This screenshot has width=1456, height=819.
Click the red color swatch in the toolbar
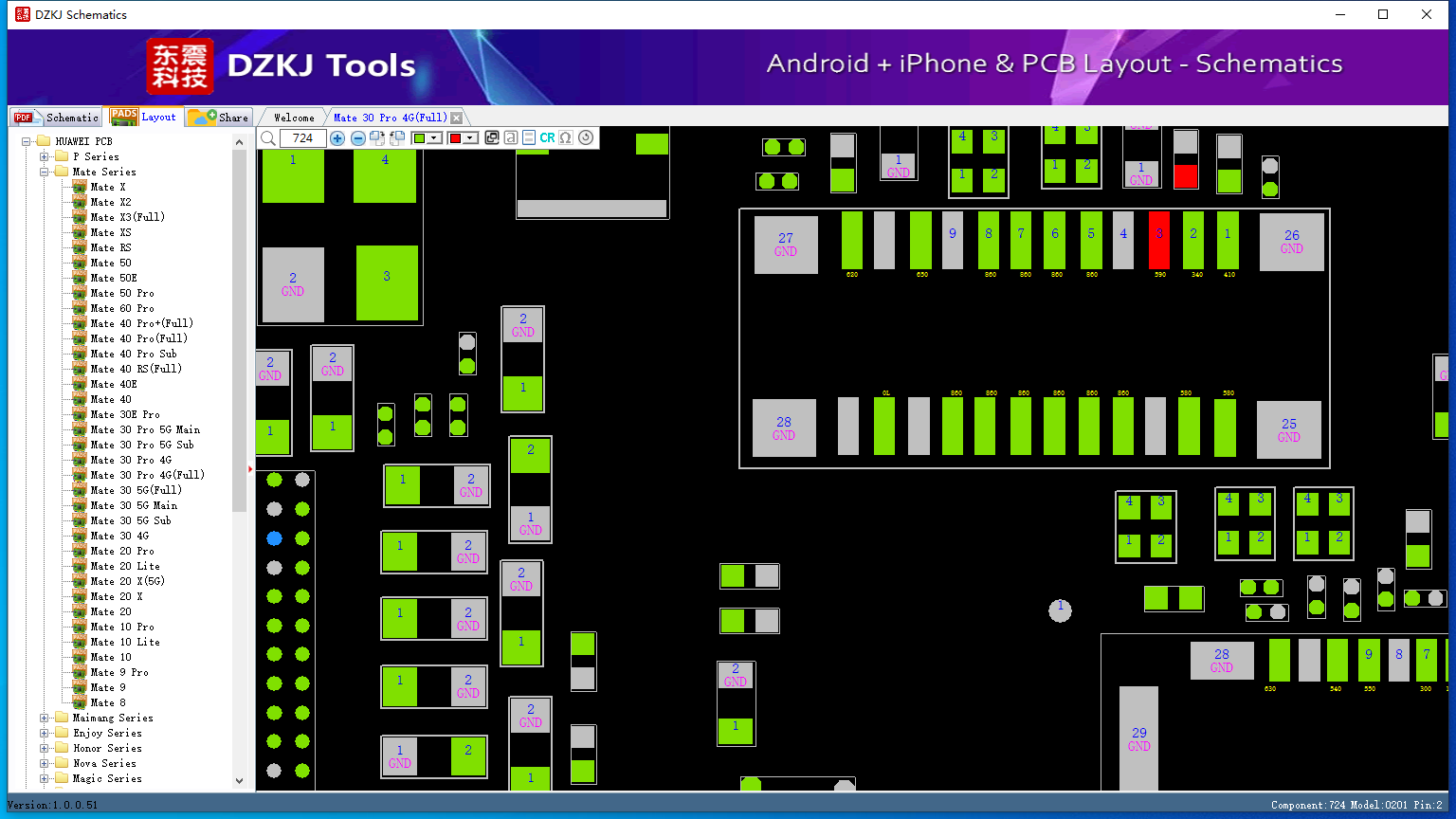[455, 138]
